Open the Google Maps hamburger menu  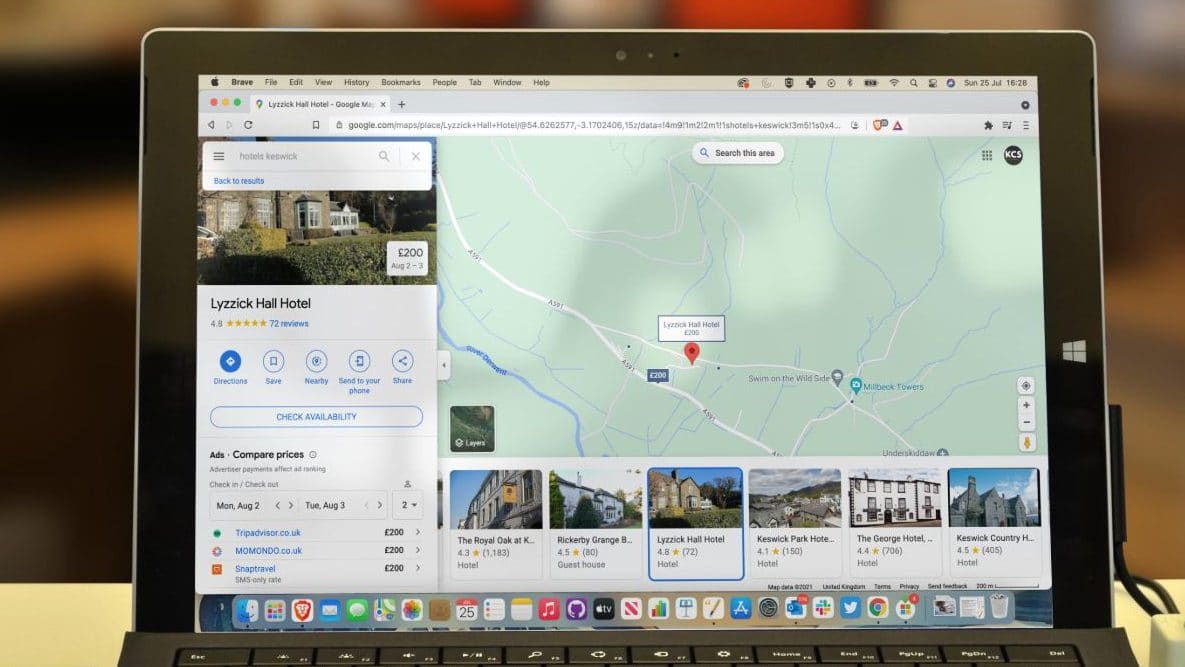click(x=219, y=157)
